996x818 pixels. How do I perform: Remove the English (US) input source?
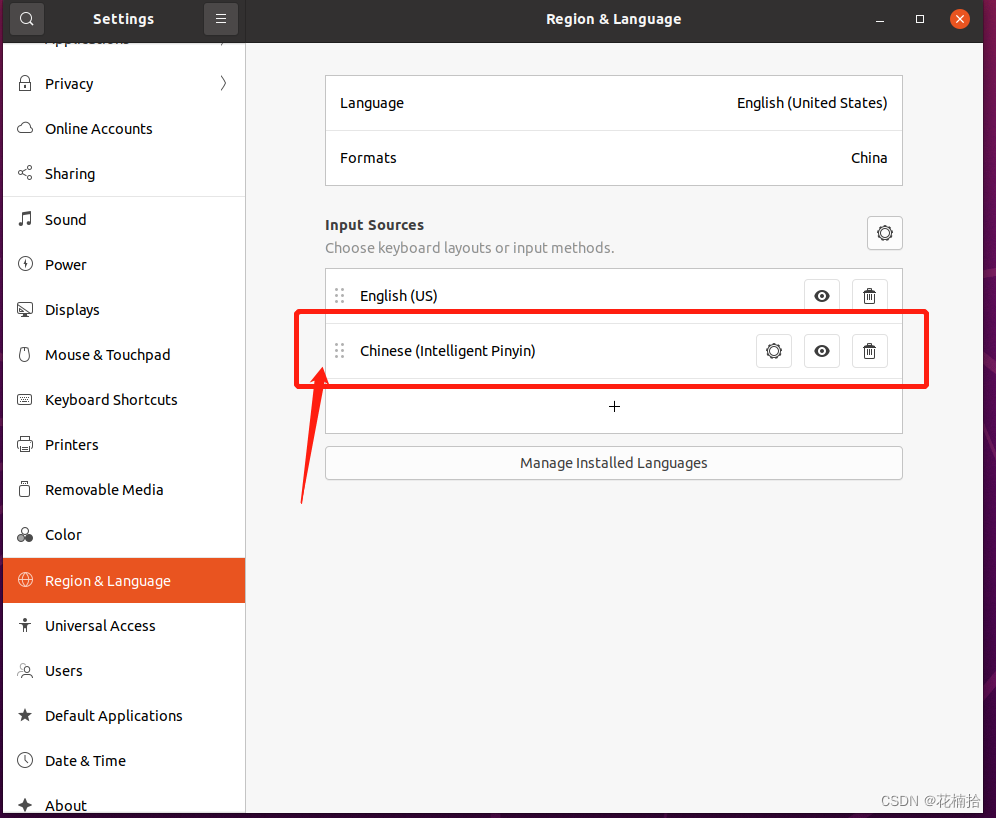tap(870, 296)
